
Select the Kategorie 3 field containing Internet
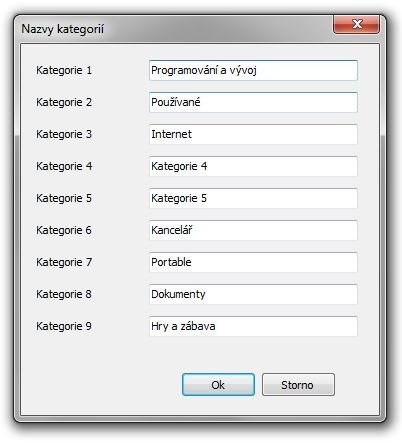pos(253,134)
